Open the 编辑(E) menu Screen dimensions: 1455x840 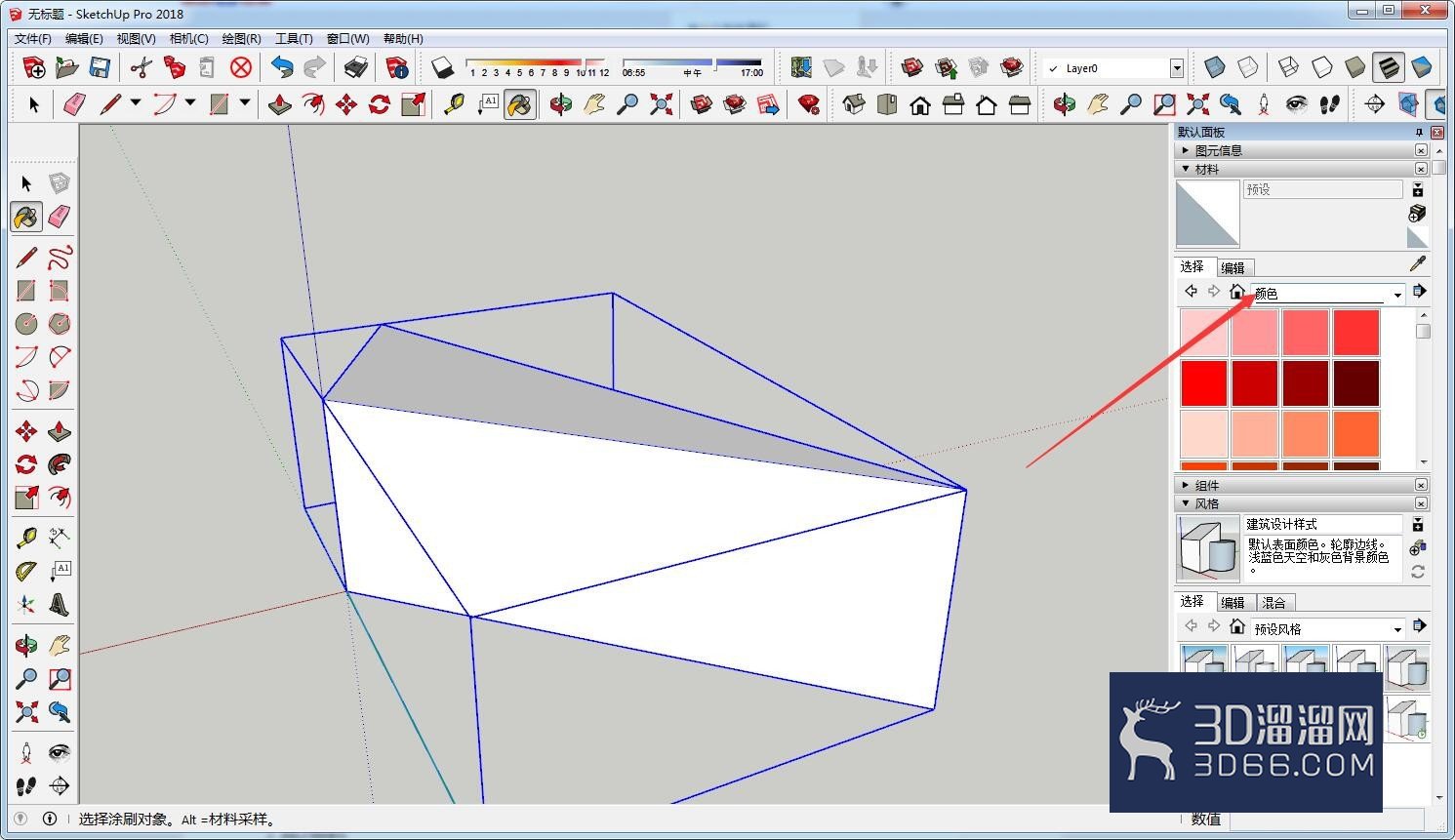[84, 38]
